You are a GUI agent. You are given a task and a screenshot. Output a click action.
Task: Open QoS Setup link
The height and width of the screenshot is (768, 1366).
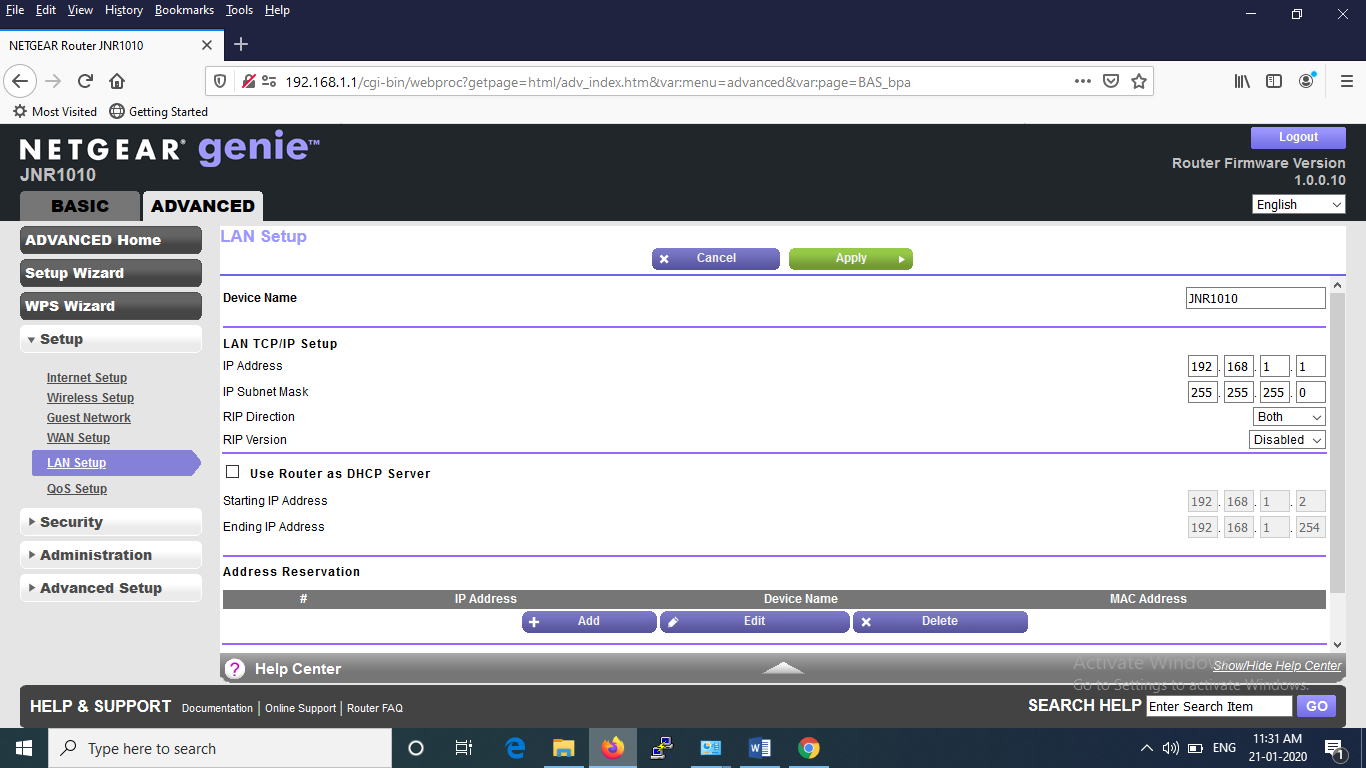pyautogui.click(x=77, y=489)
